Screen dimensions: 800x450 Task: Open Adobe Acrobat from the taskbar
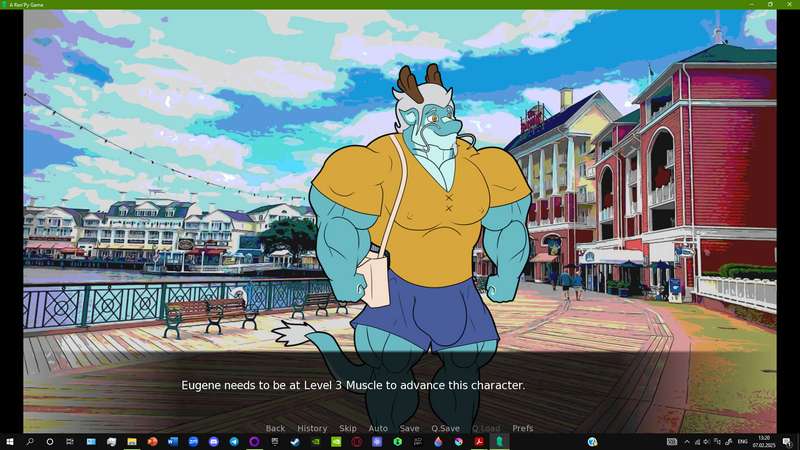(x=479, y=442)
